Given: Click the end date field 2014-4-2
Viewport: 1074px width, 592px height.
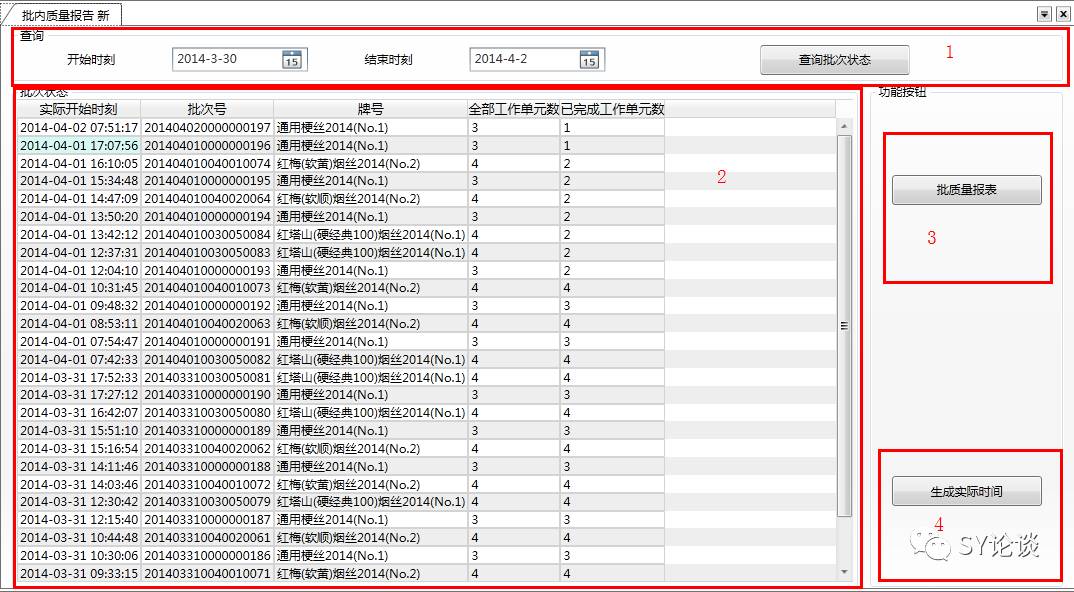Looking at the screenshot, I should pyautogui.click(x=522, y=59).
